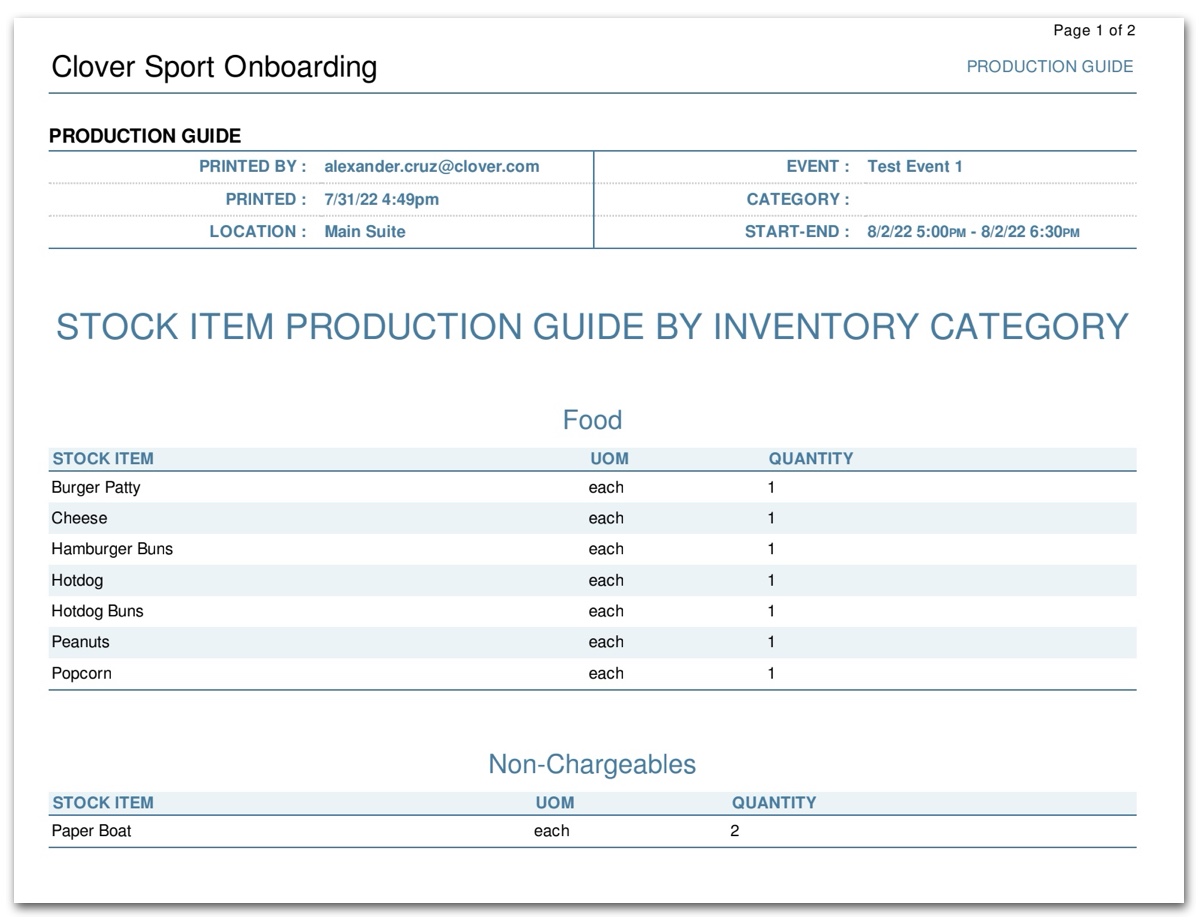This screenshot has height=922, width=1200.
Task: Click the QUANTITY column header in Food table
Action: coord(811,459)
